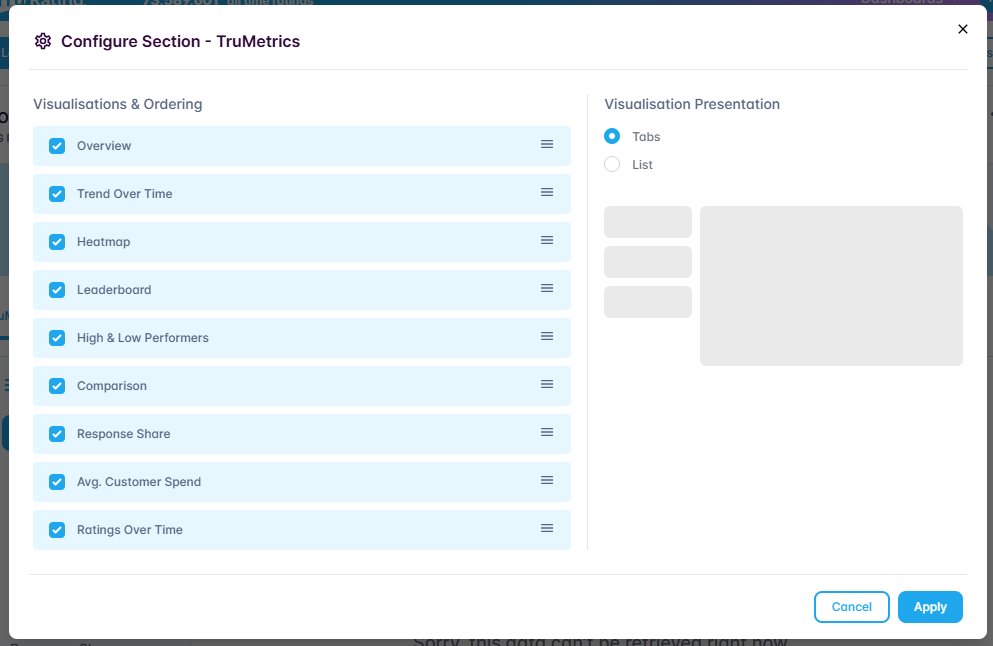
Task: Uncheck Response Share visualisation
Action: (57, 434)
